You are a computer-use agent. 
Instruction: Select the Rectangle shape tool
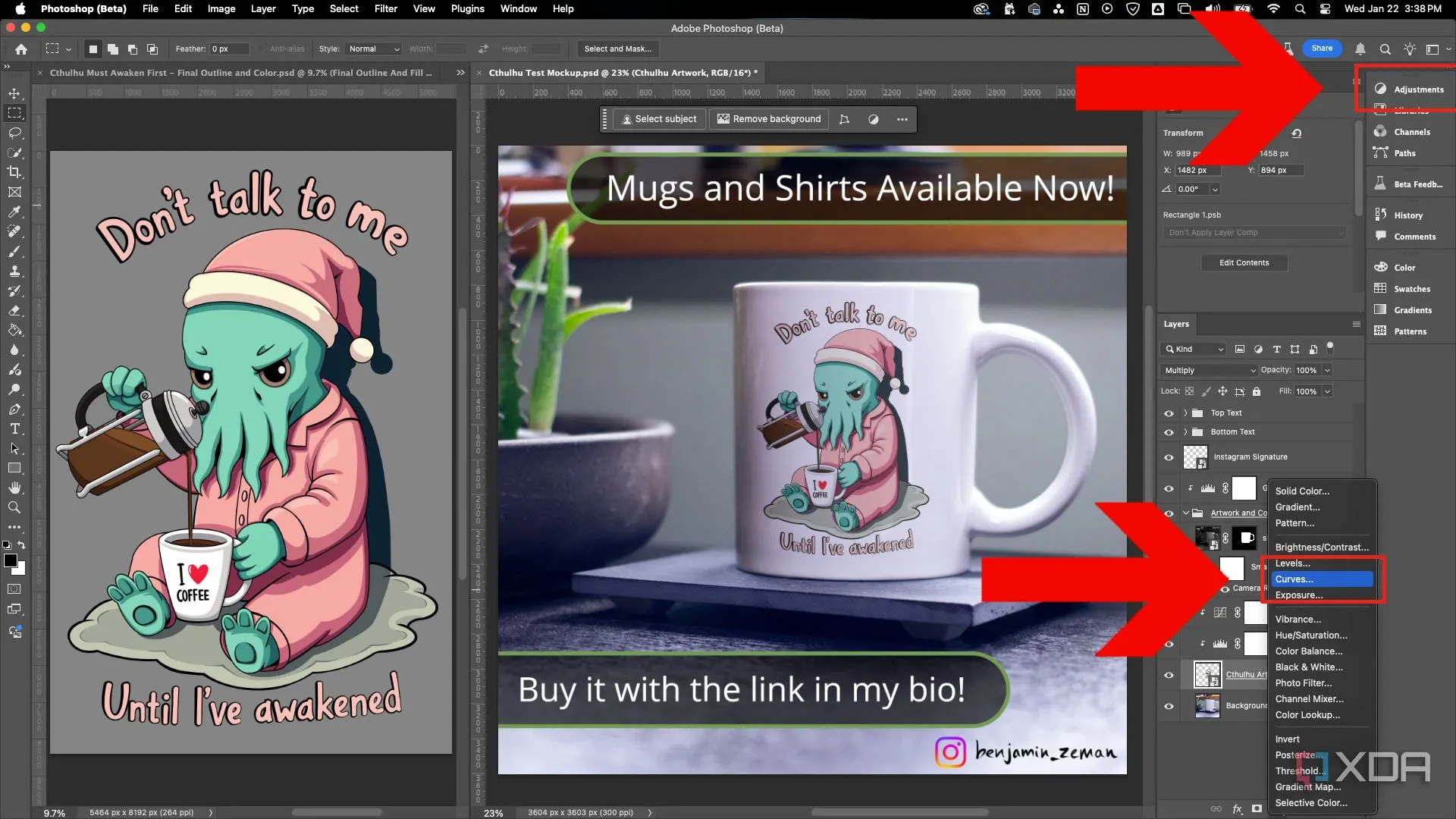[14, 468]
